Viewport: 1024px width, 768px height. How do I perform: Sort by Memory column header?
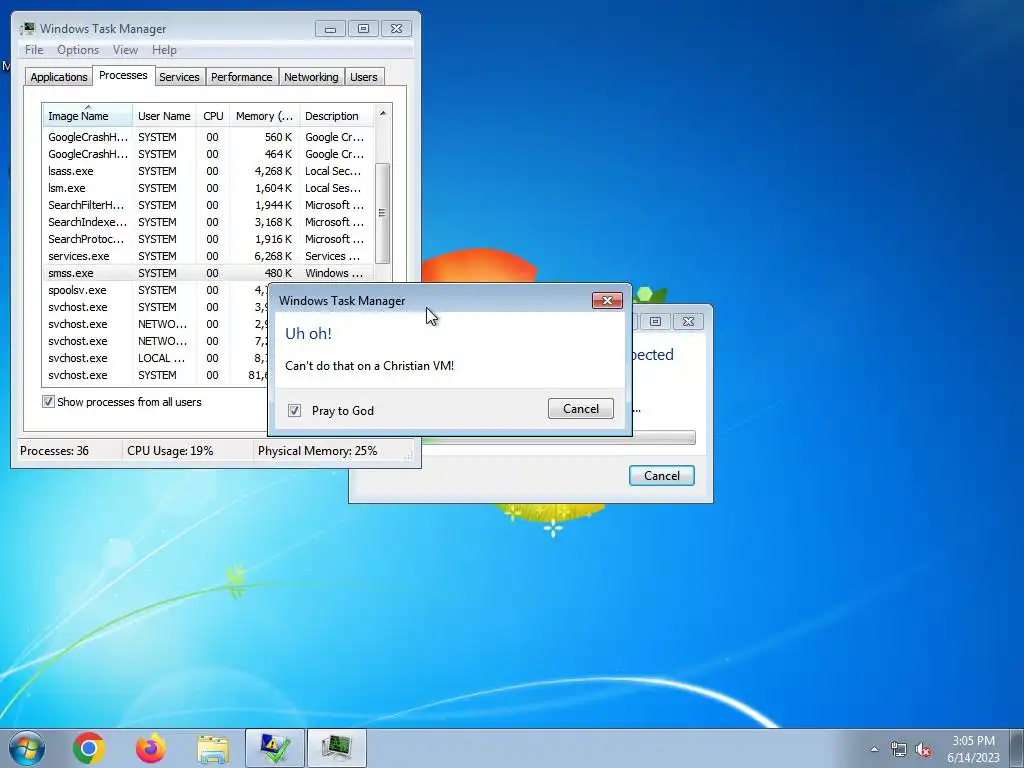pos(264,116)
